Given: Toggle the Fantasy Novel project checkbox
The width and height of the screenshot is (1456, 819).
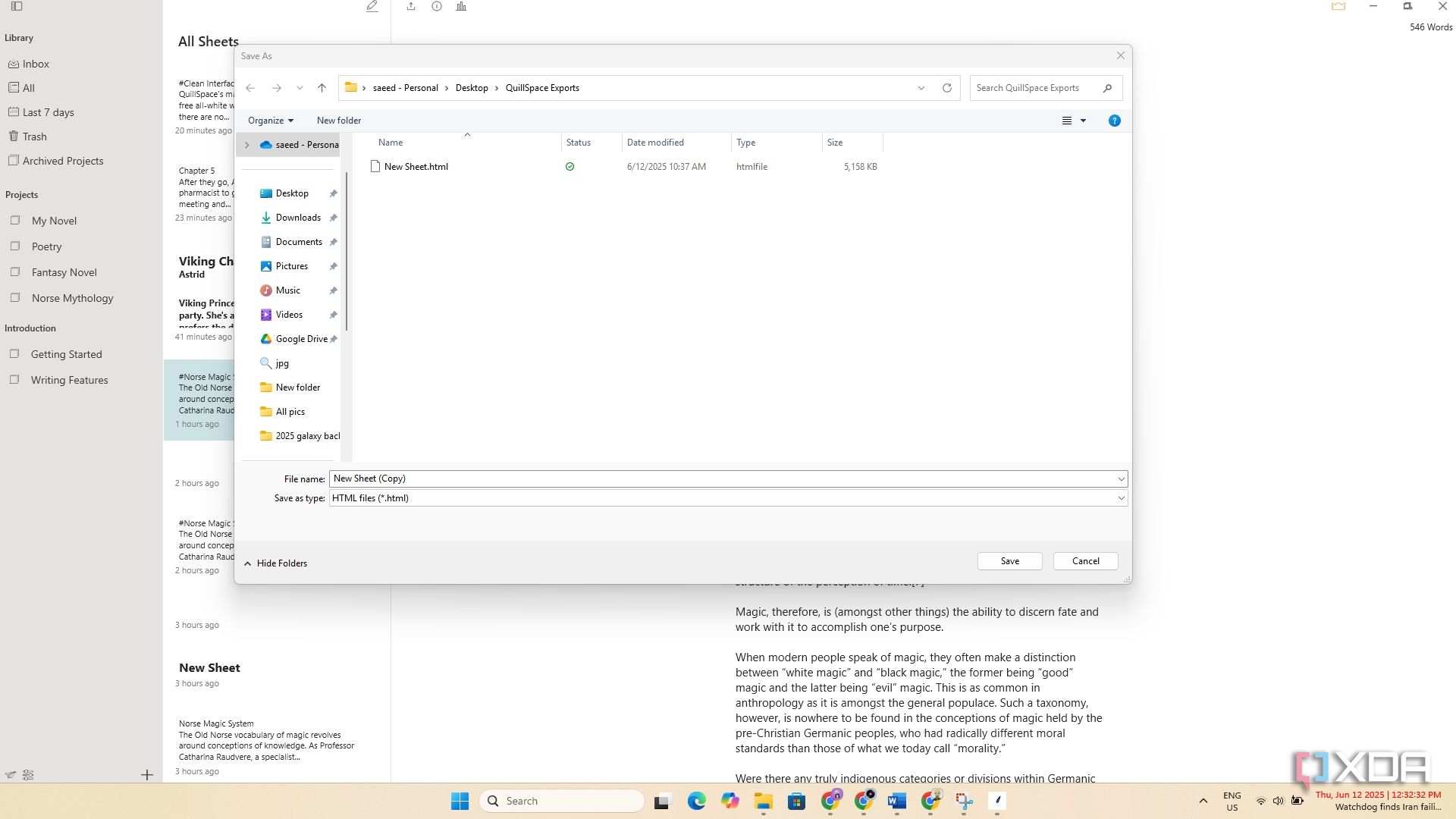Looking at the screenshot, I should 15,272.
